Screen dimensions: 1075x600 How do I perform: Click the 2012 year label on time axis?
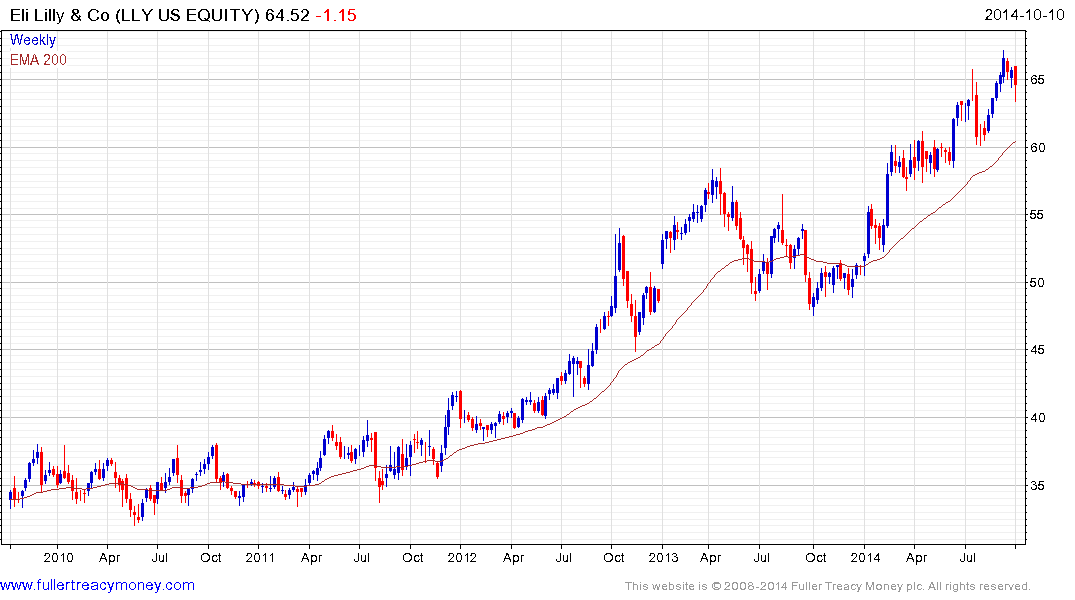pos(462,557)
